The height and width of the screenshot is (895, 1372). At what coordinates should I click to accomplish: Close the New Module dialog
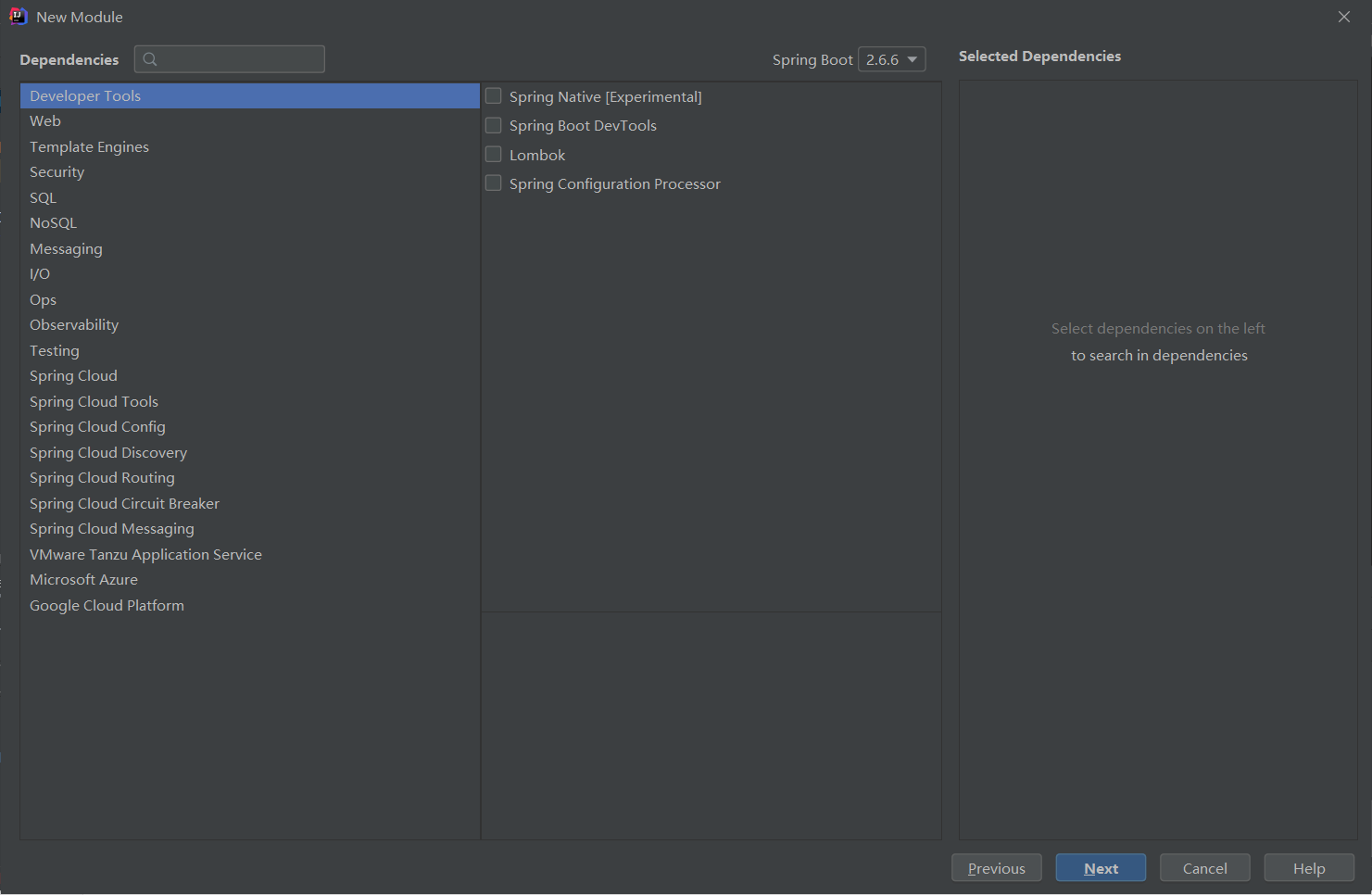click(1344, 17)
